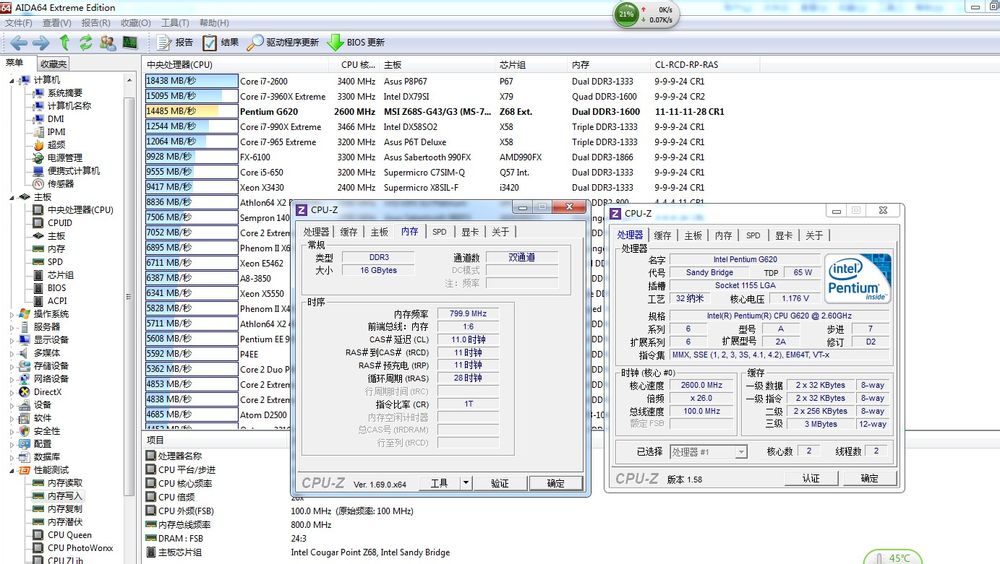The height and width of the screenshot is (564, 1000).
Task: Expand the 操作系统 tree node
Action: click(x=11, y=314)
